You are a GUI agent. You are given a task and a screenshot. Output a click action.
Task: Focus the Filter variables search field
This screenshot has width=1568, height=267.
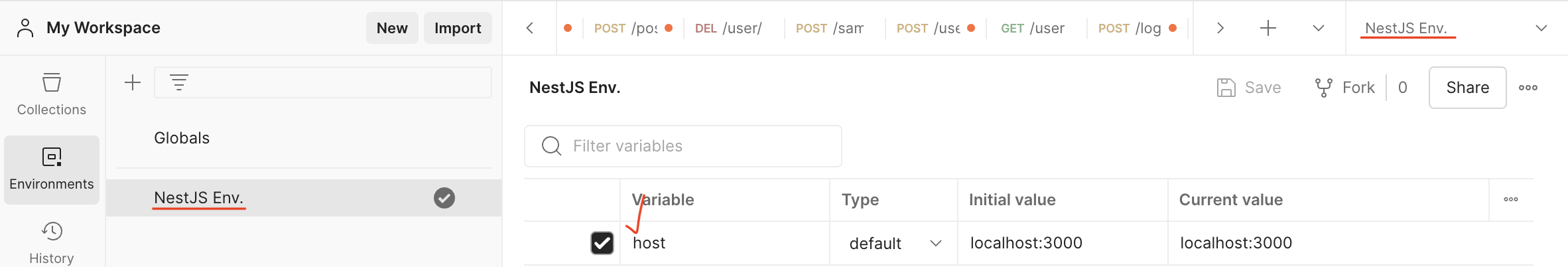click(683, 146)
